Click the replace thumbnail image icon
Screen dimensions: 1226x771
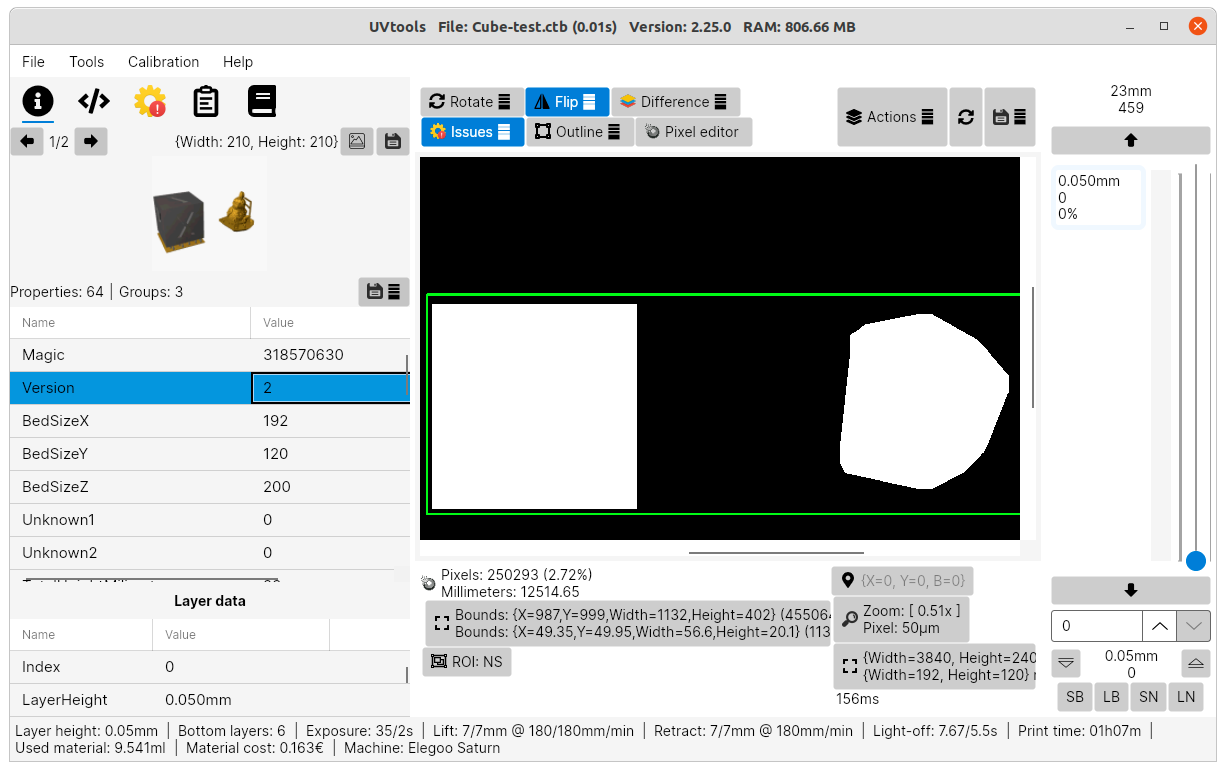pos(356,142)
